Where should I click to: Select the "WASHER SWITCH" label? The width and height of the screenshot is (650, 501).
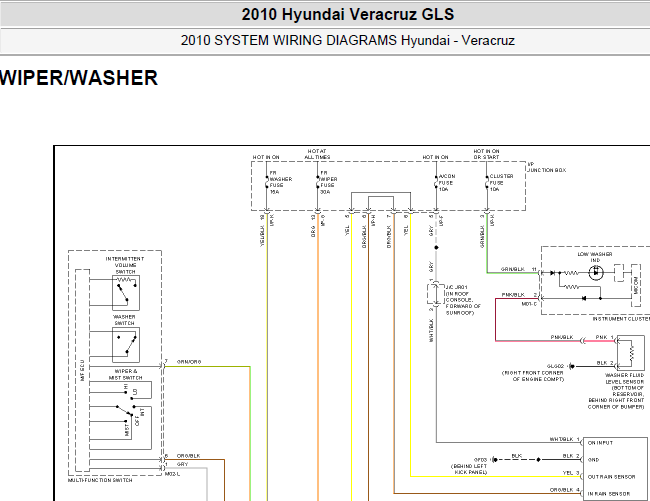click(124, 320)
